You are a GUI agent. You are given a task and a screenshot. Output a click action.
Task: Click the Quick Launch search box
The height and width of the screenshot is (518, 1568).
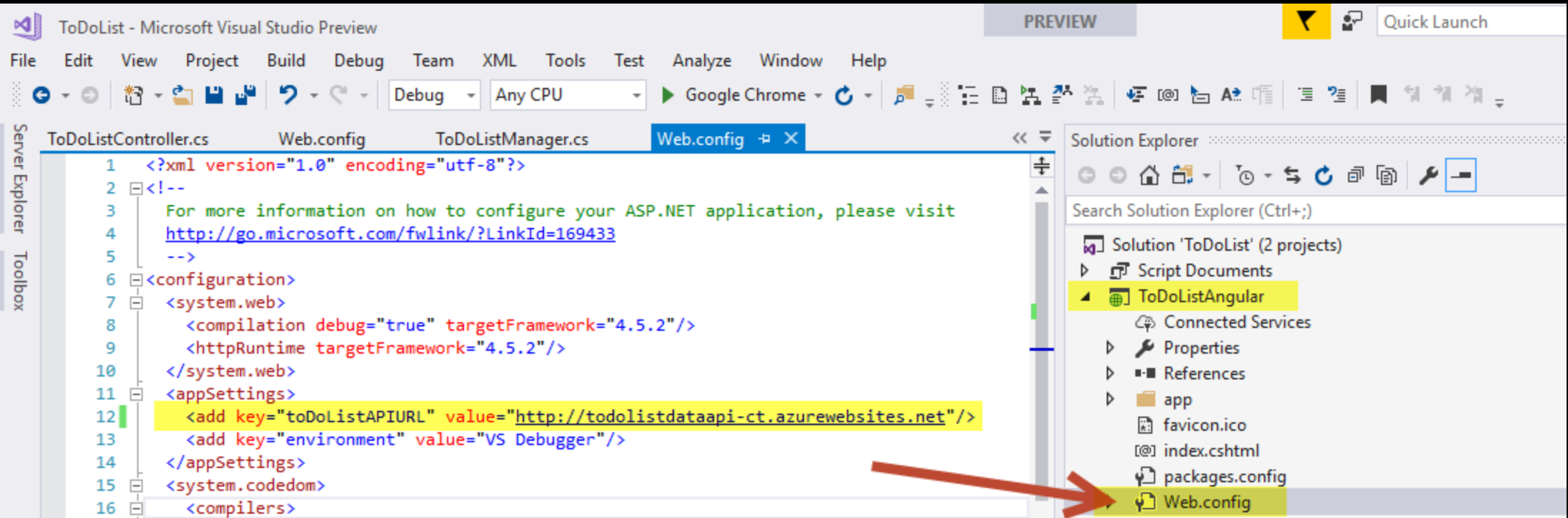pos(1472,21)
